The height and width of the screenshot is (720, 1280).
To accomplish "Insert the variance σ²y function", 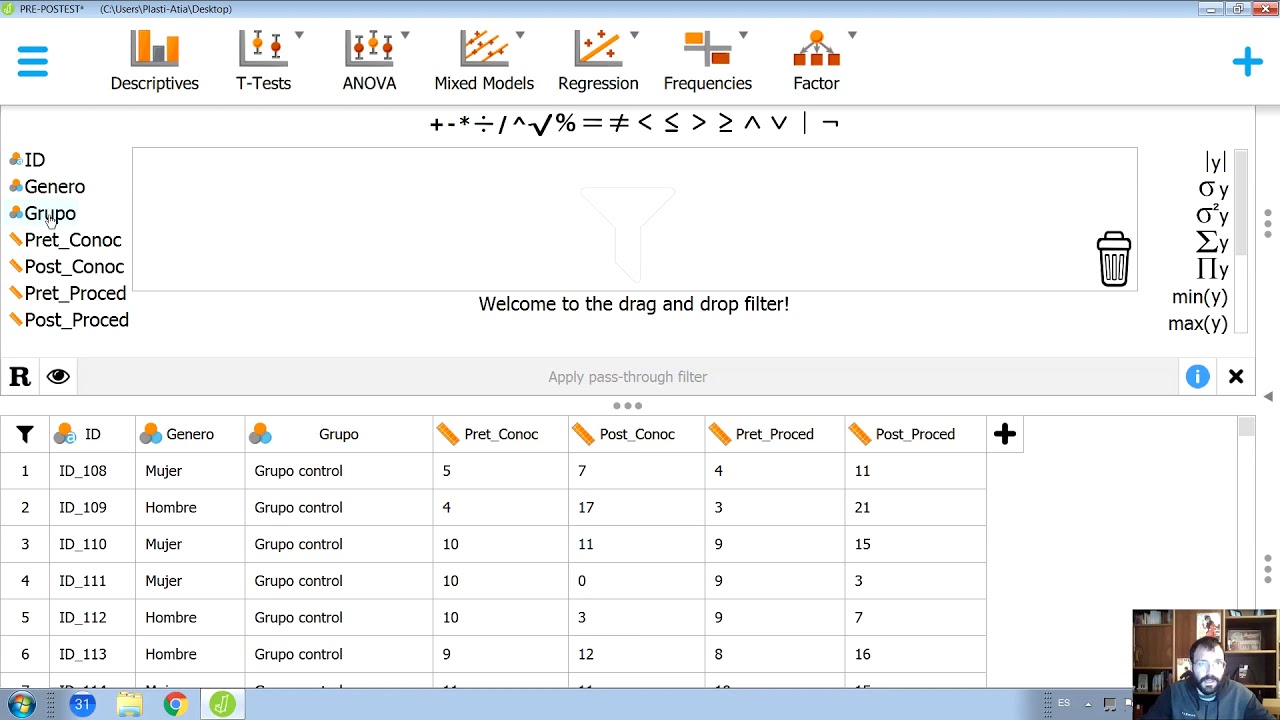I will click(x=1212, y=215).
